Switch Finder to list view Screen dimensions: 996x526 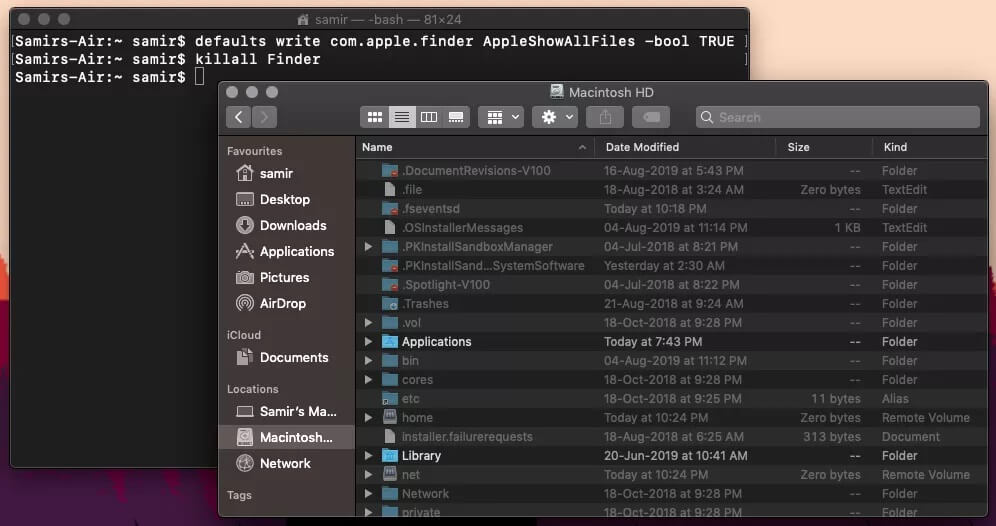(x=402, y=117)
